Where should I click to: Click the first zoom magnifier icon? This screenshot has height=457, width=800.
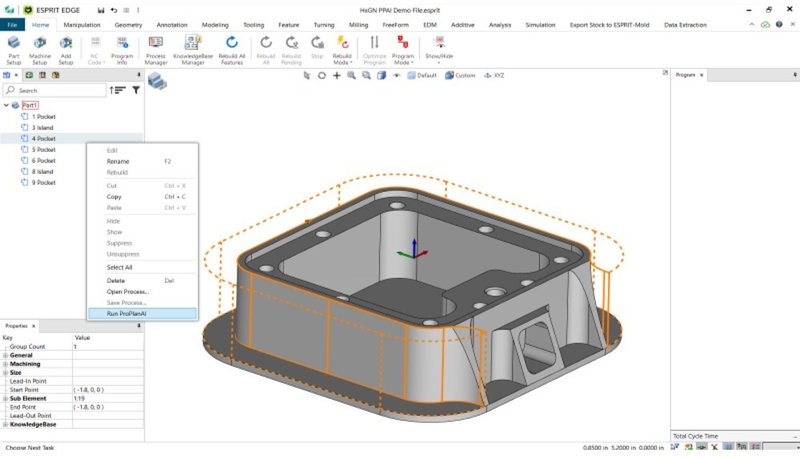coord(352,75)
